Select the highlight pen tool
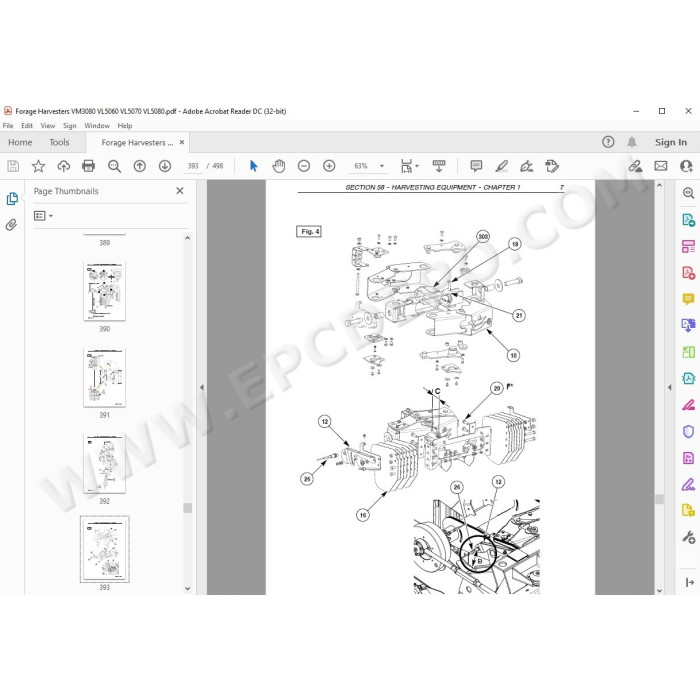Image resolution: width=700 pixels, height=700 pixels. coord(502,166)
